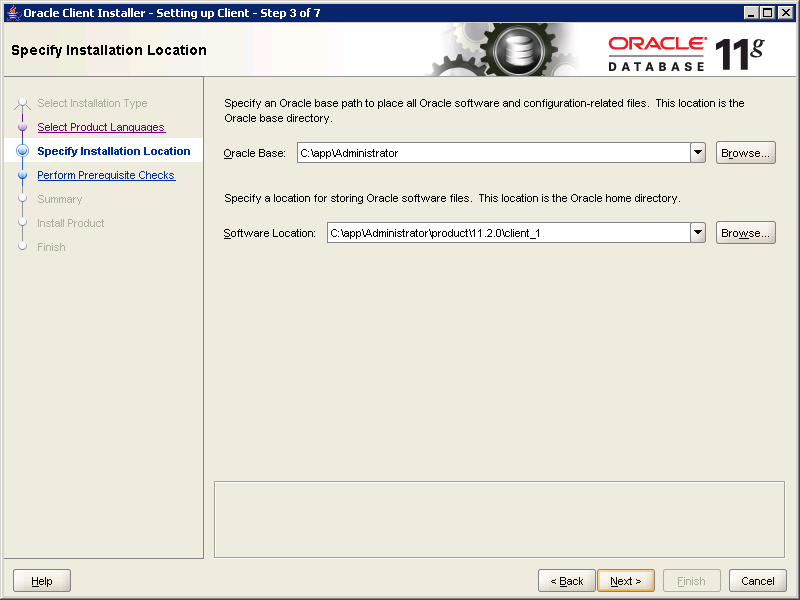800x600 pixels.
Task: Click the empty message panel at bottom
Action: pyautogui.click(x=499, y=519)
